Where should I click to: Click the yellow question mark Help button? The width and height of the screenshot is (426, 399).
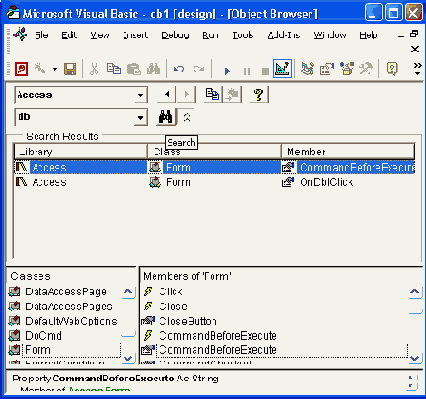click(x=259, y=95)
